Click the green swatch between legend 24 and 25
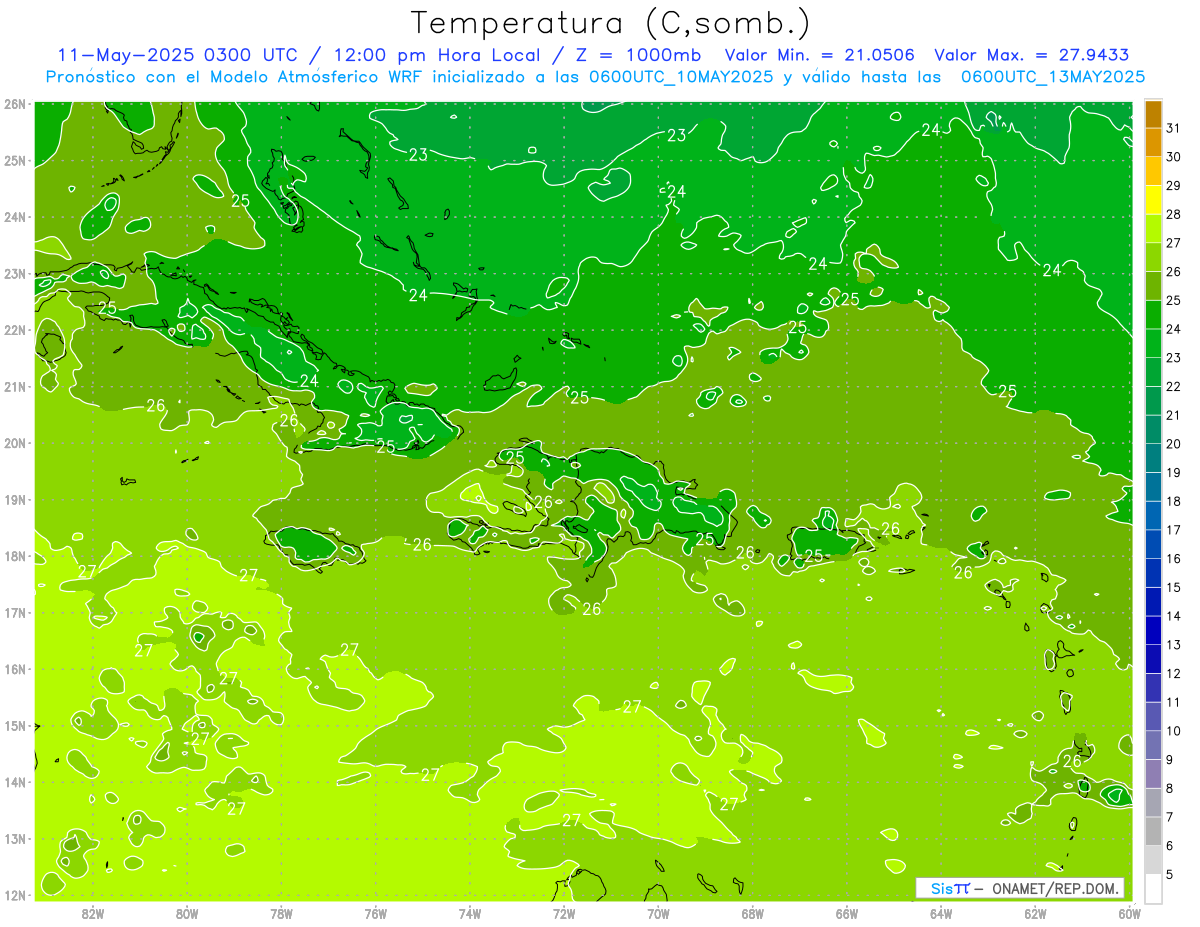This screenshot has width=1200, height=927. tap(1153, 315)
